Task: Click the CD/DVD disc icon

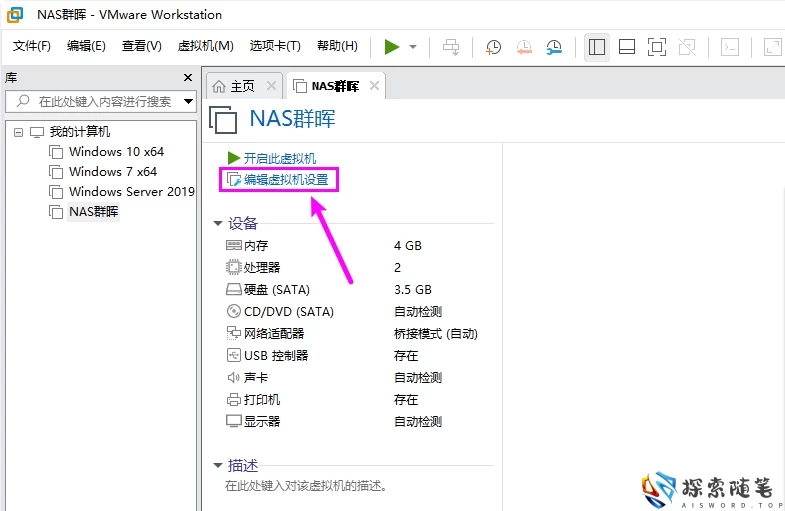Action: tap(234, 311)
